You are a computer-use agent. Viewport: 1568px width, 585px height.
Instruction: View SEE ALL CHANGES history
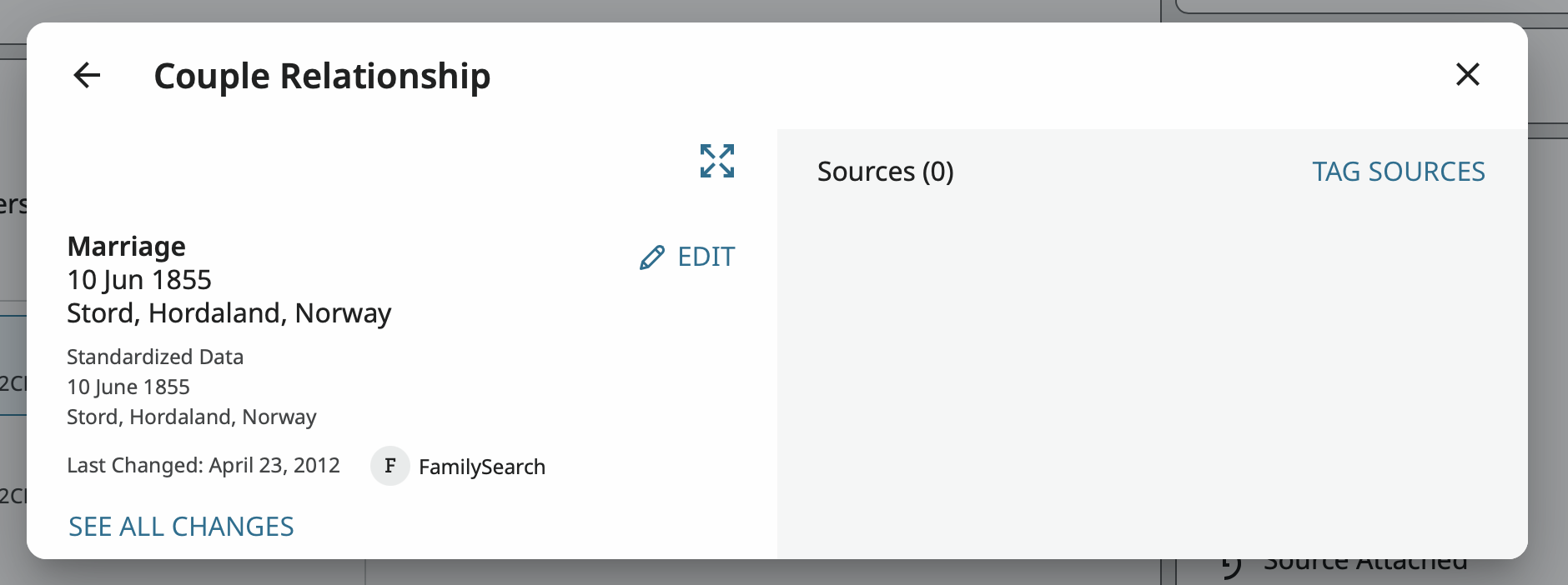[181, 527]
